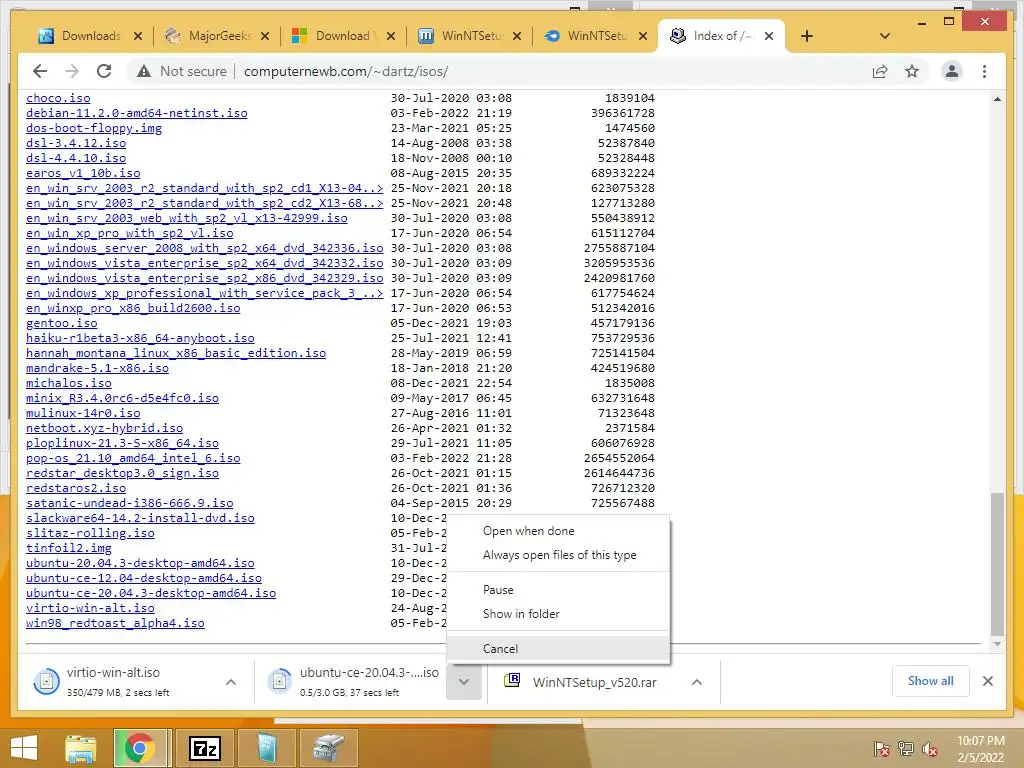The width and height of the screenshot is (1024, 768).
Task: Open the choco.iso link
Action: pos(58,98)
